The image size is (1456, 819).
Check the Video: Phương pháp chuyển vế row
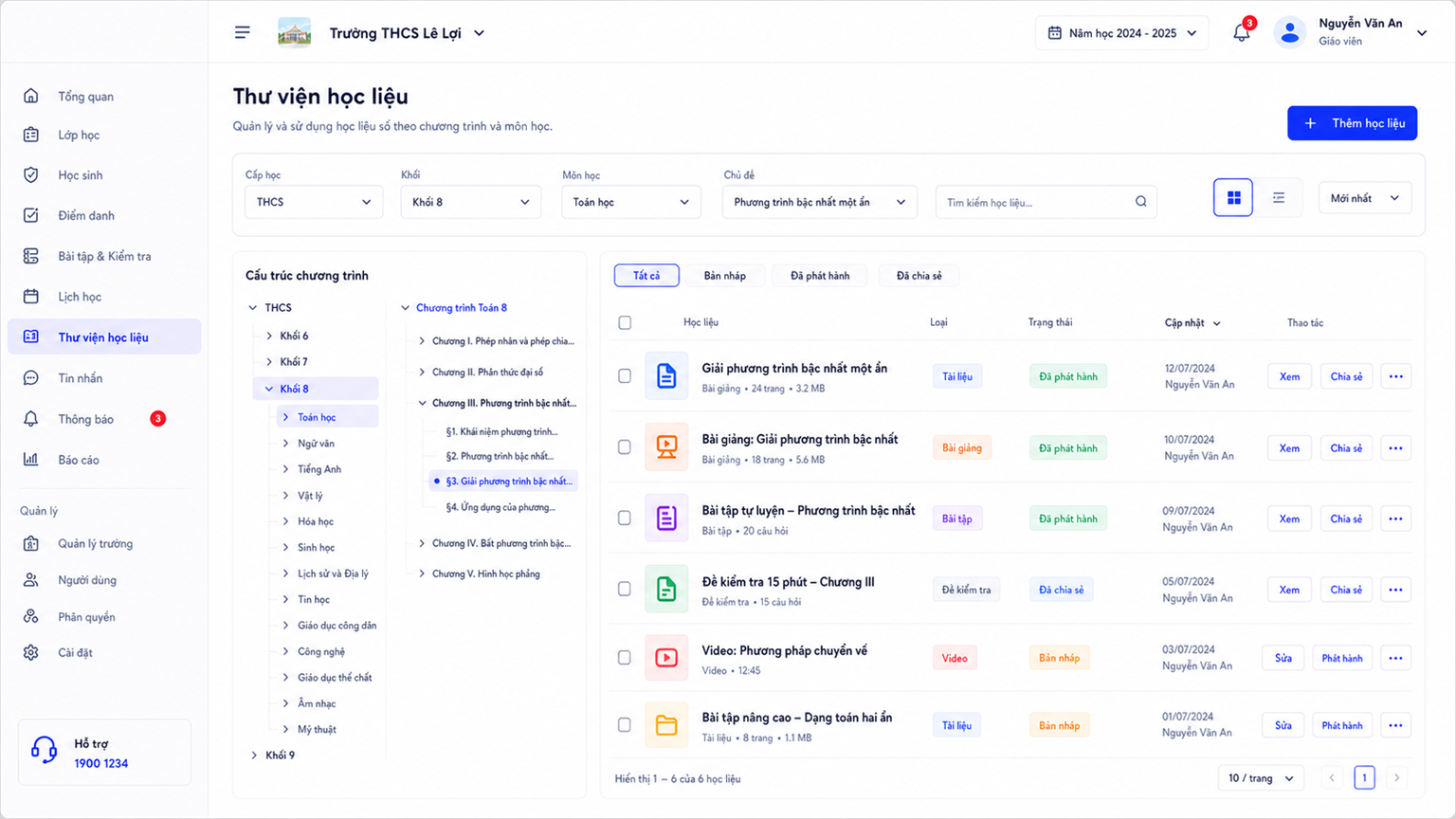[625, 658]
